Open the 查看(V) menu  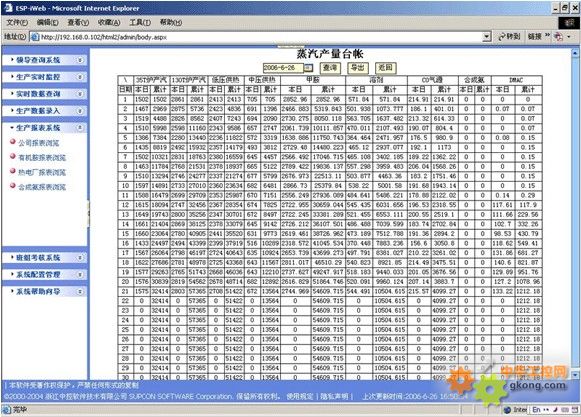coord(78,23)
